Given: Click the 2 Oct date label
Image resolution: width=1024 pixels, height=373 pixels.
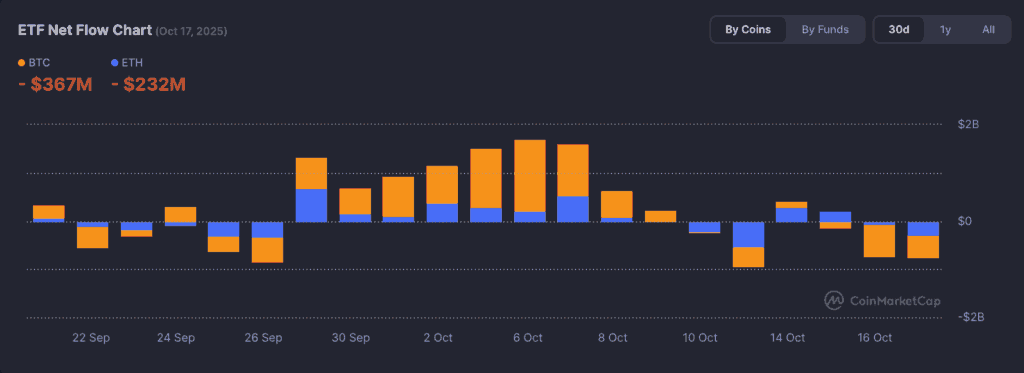Looking at the screenshot, I should 438,338.
